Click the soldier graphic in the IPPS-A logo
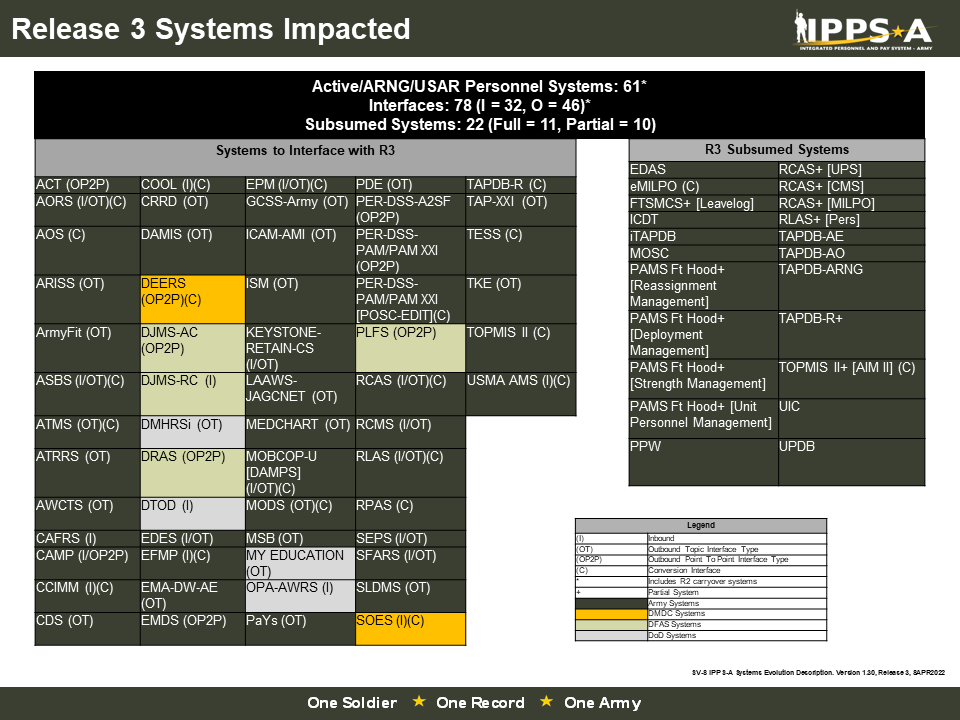 tap(801, 27)
